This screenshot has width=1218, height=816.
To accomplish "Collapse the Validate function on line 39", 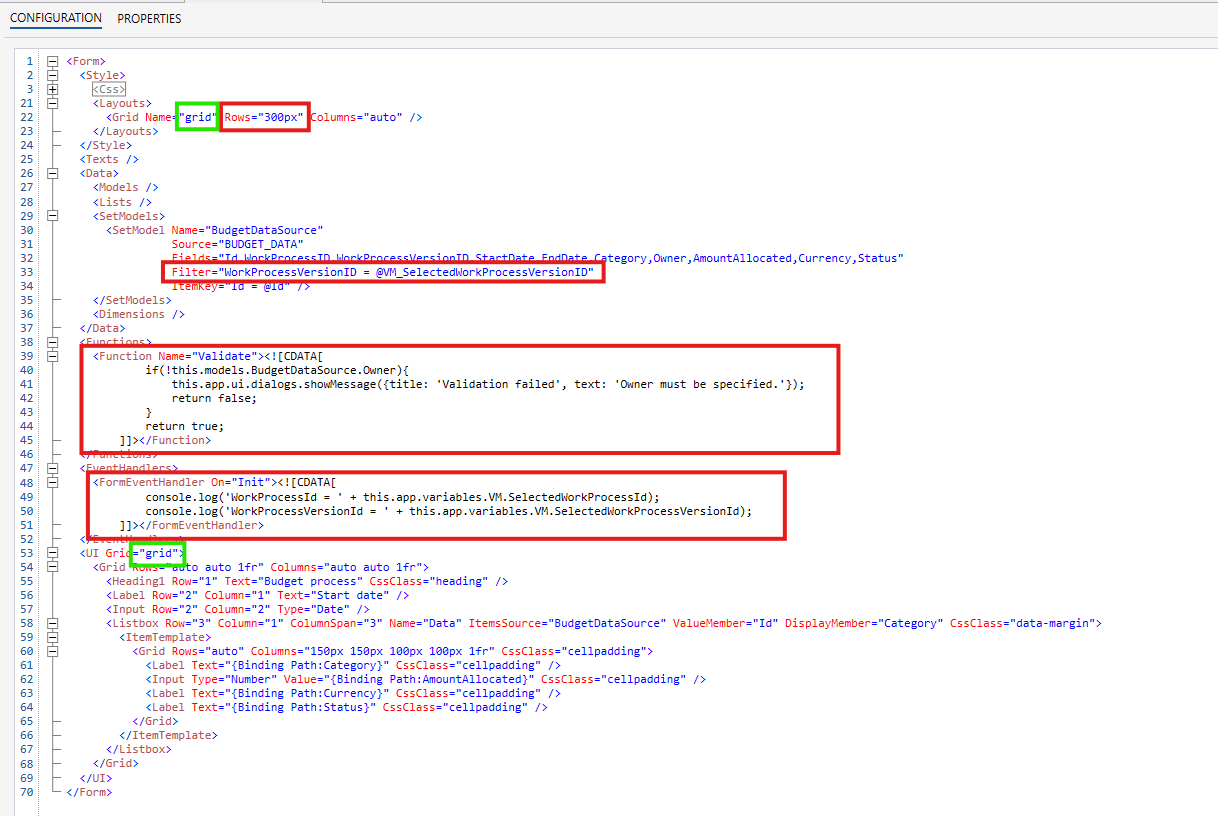I will tap(53, 355).
